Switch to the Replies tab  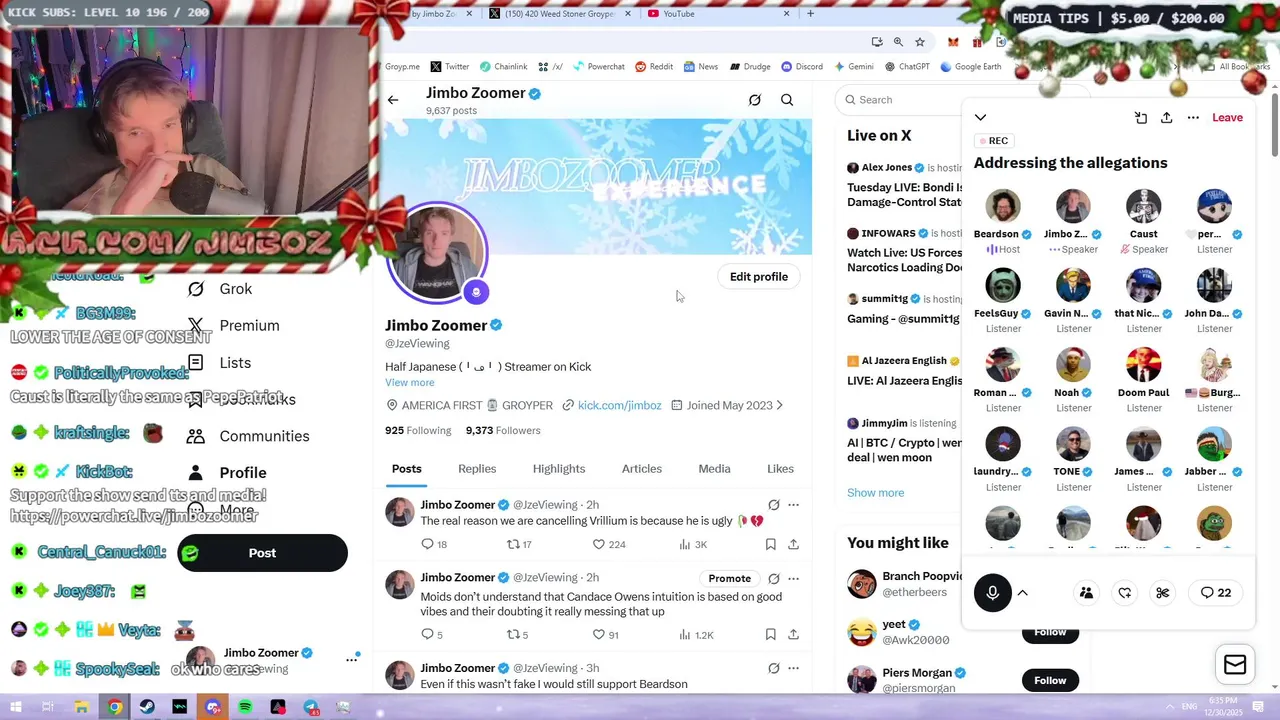pos(477,468)
